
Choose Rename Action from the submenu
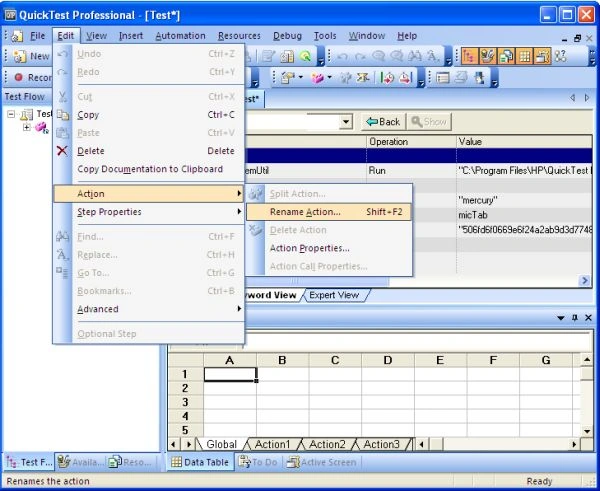(x=329, y=212)
